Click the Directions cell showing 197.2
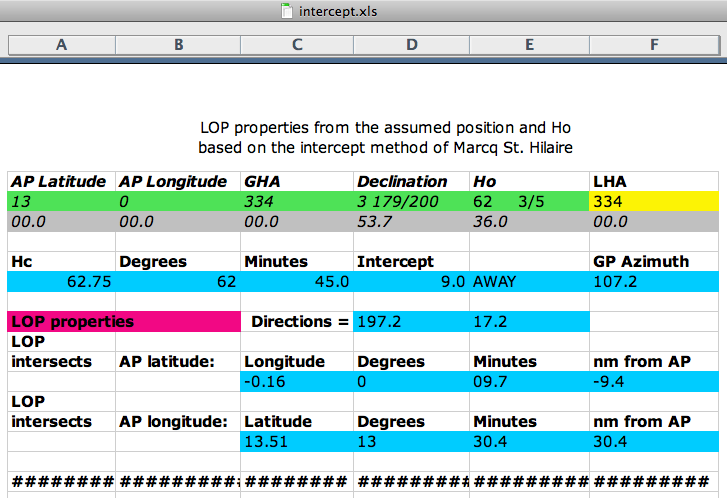 point(411,322)
